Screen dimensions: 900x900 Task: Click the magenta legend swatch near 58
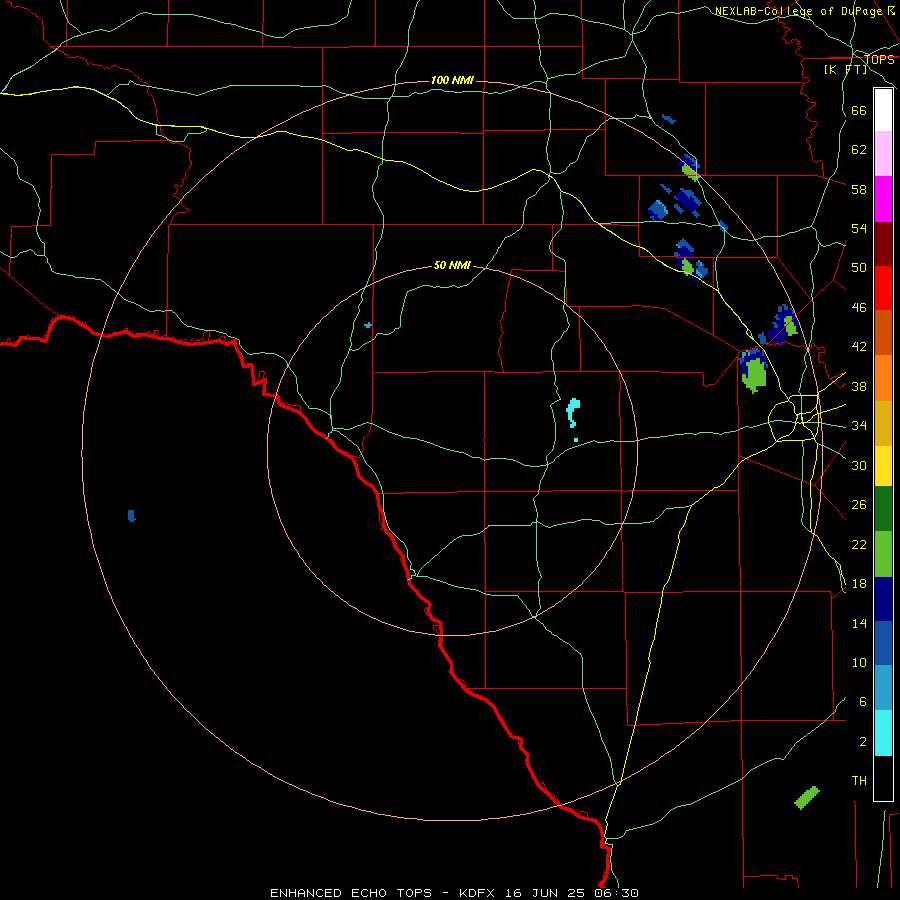tap(883, 199)
